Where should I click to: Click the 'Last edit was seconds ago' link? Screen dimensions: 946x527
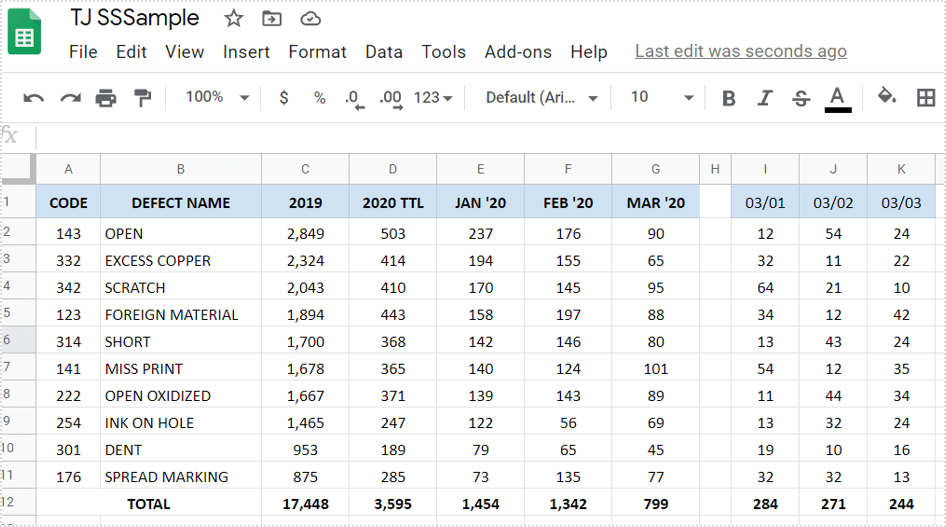tap(740, 52)
